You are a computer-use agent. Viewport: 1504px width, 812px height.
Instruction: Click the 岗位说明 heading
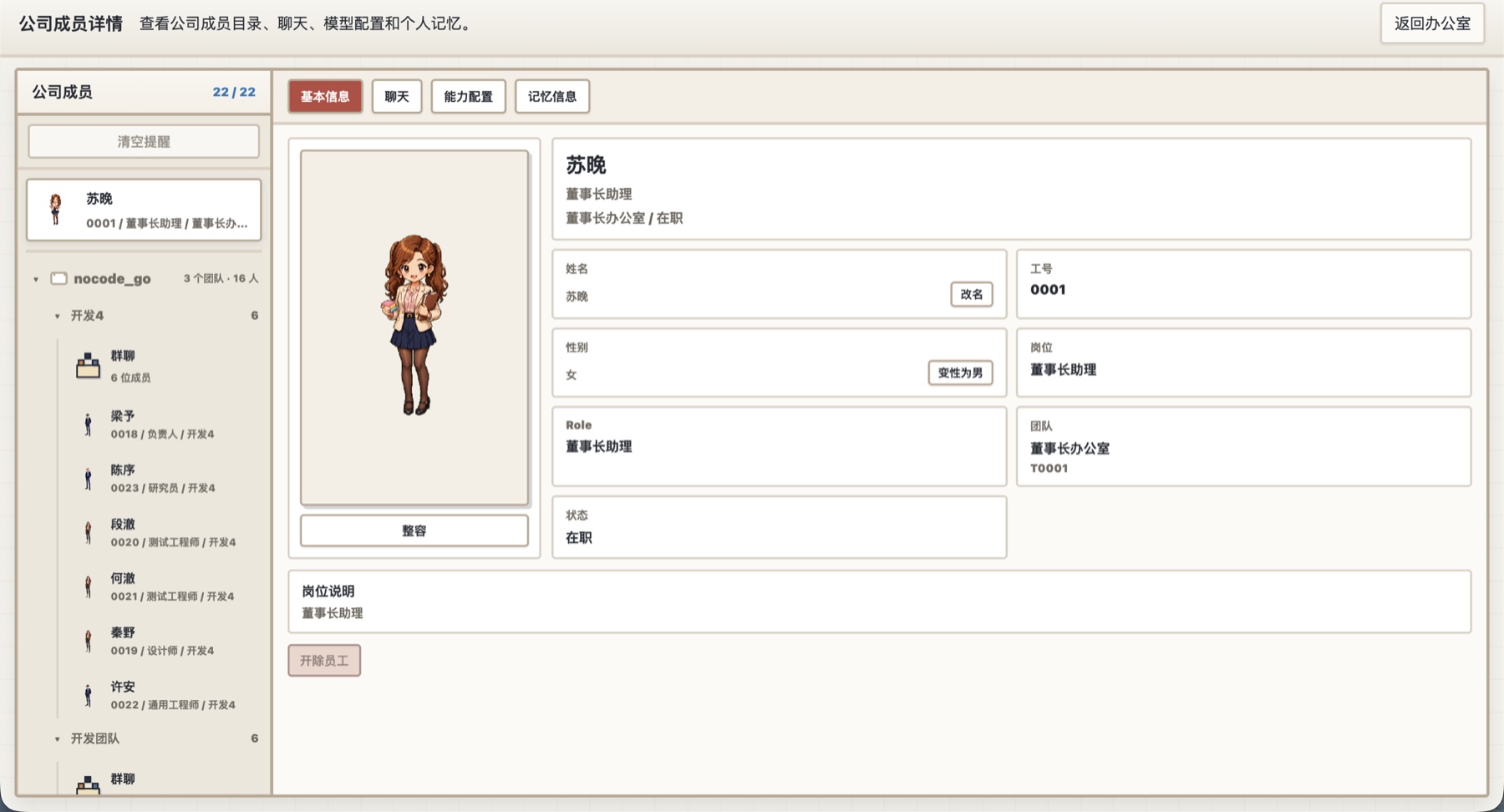point(328,591)
